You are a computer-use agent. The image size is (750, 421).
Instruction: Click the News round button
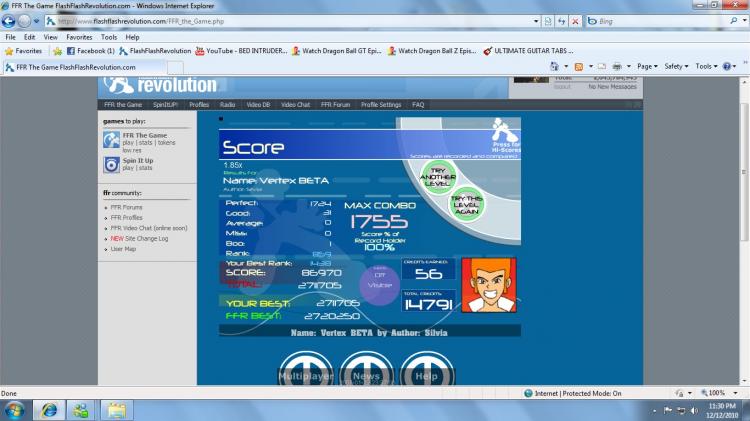pos(366,369)
